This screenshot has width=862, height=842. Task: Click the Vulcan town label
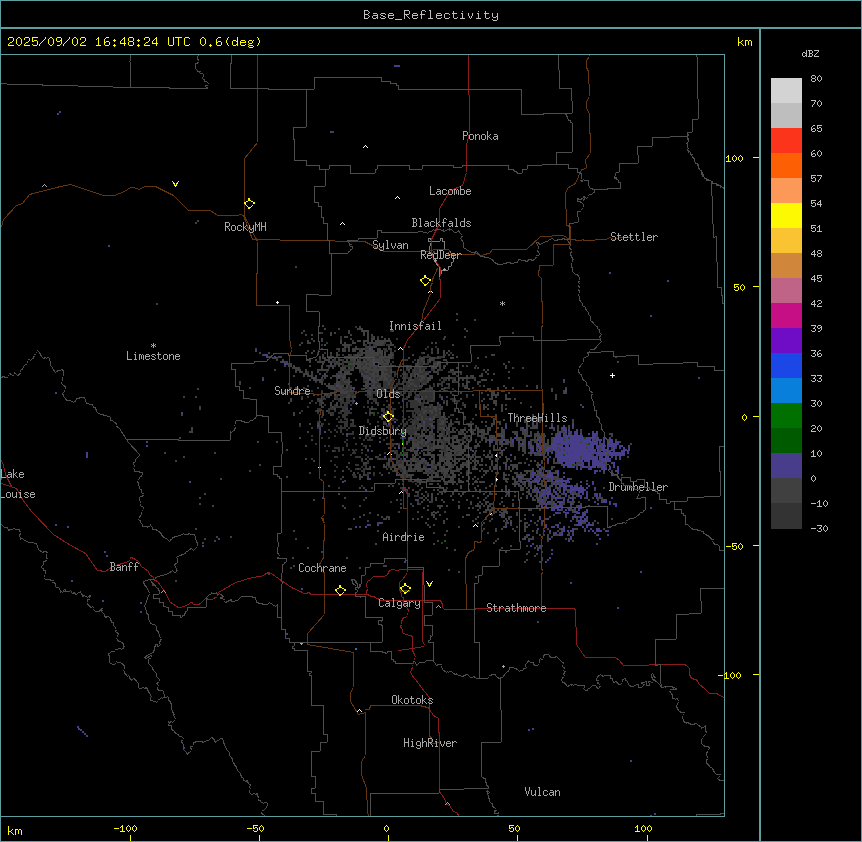(543, 792)
